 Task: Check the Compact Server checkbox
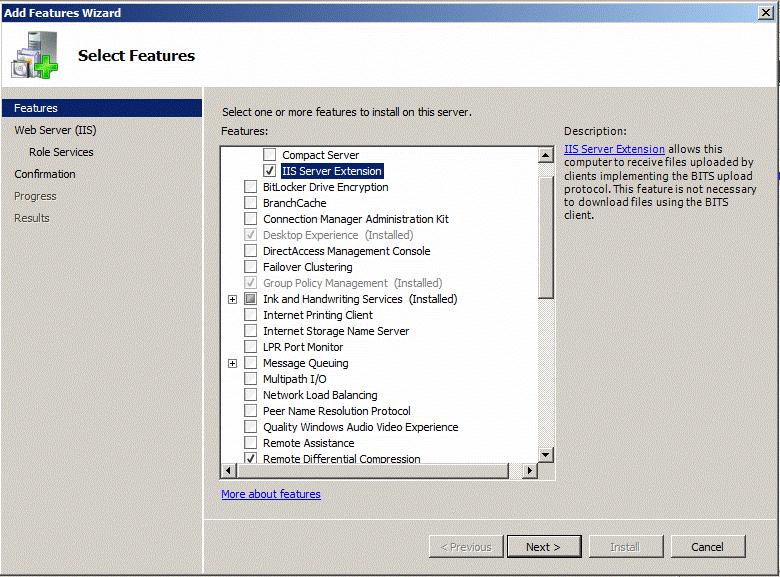point(270,155)
